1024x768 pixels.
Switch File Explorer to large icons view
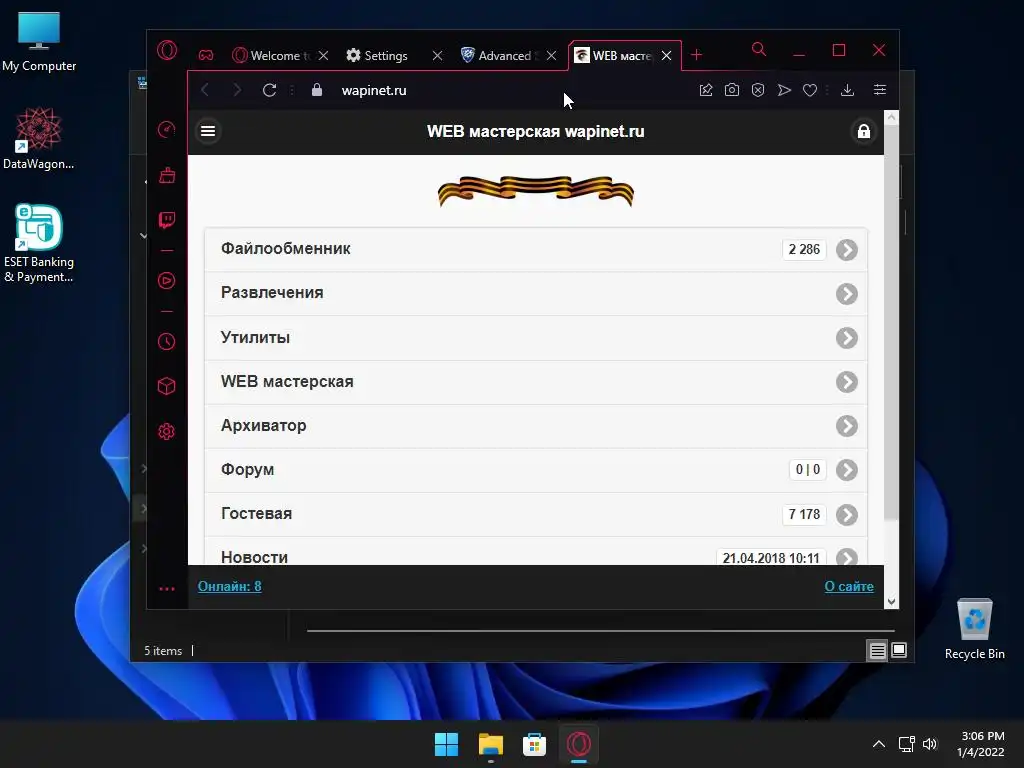point(899,650)
